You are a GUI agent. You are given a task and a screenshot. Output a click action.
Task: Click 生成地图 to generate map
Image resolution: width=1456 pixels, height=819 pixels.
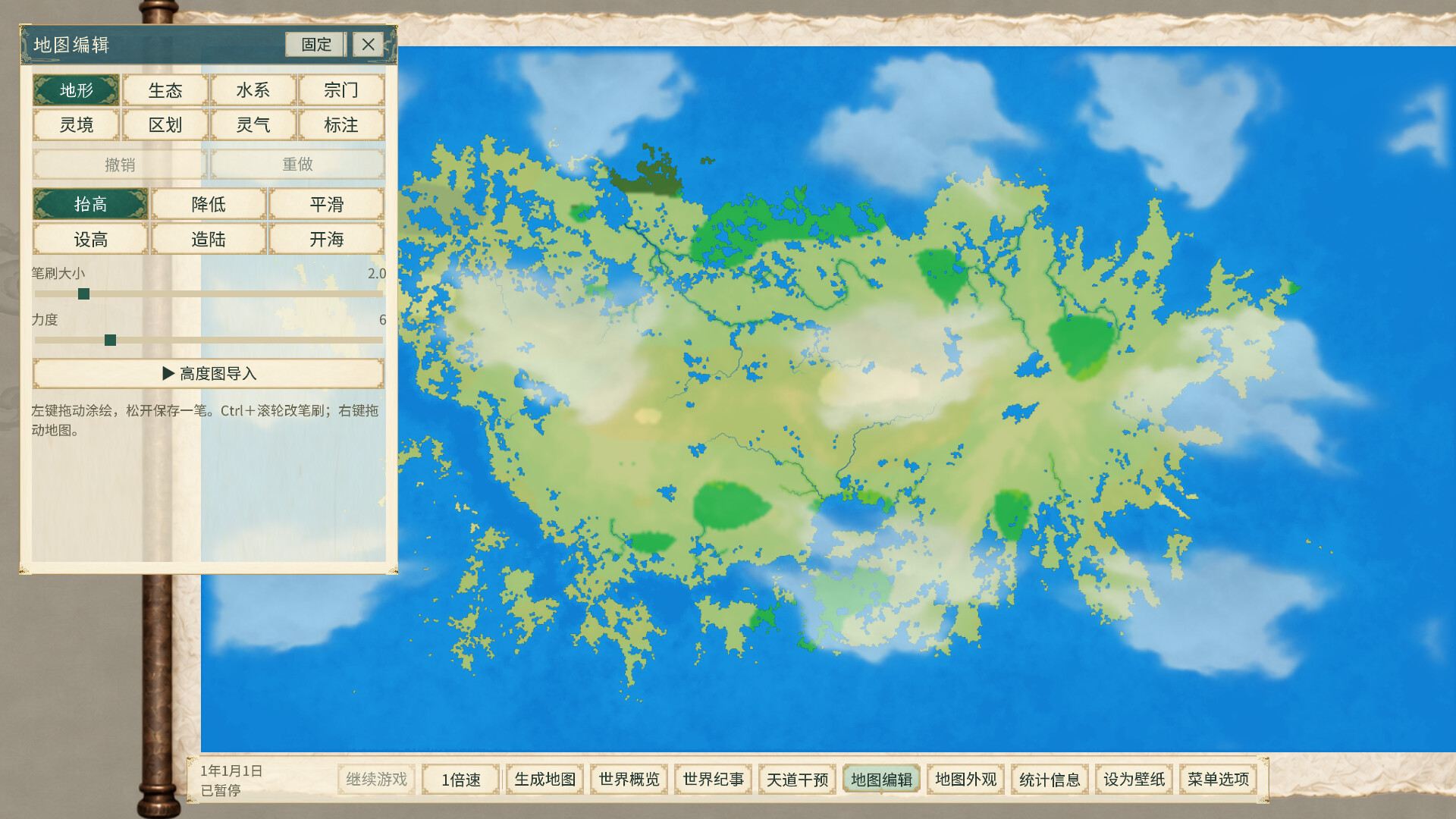click(x=544, y=780)
